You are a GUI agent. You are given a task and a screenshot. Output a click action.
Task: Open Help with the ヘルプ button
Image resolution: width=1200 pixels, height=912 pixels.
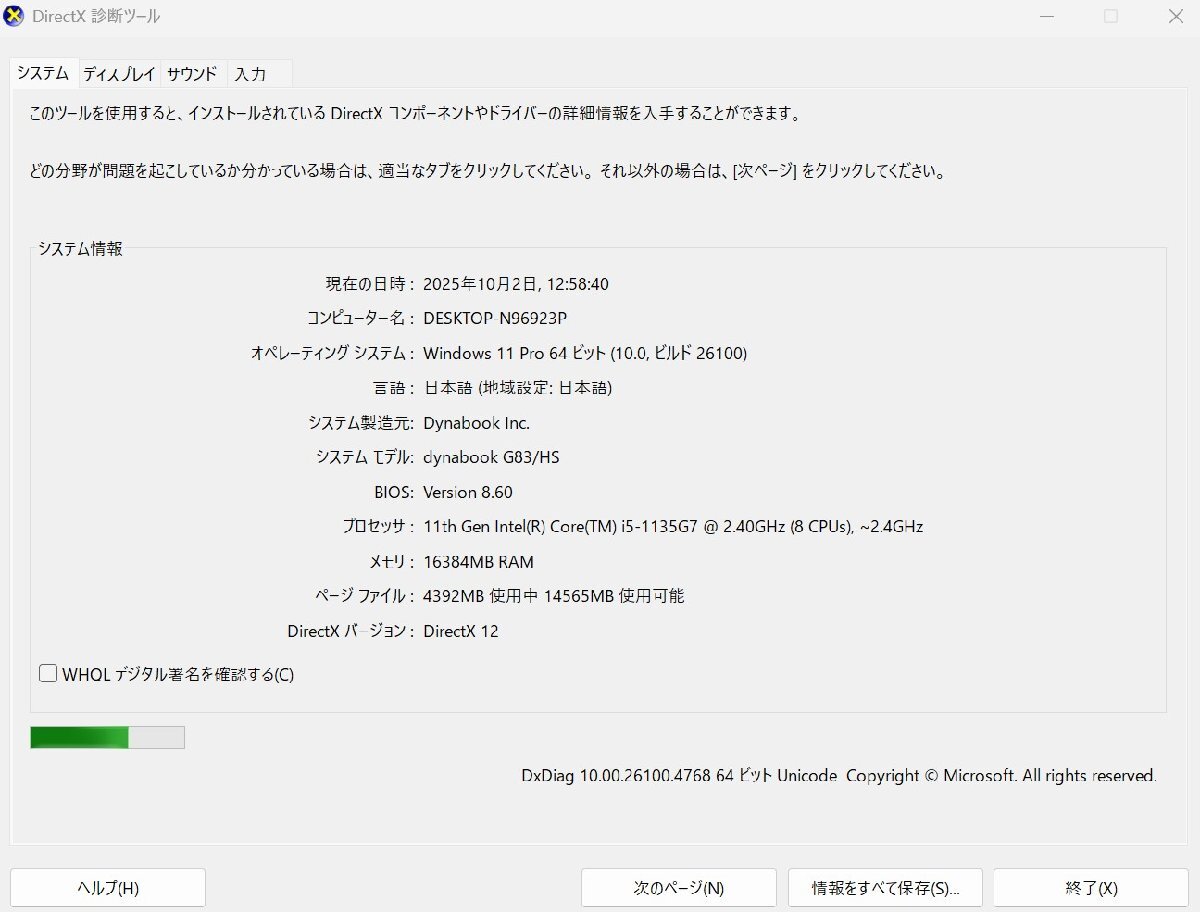point(107,887)
